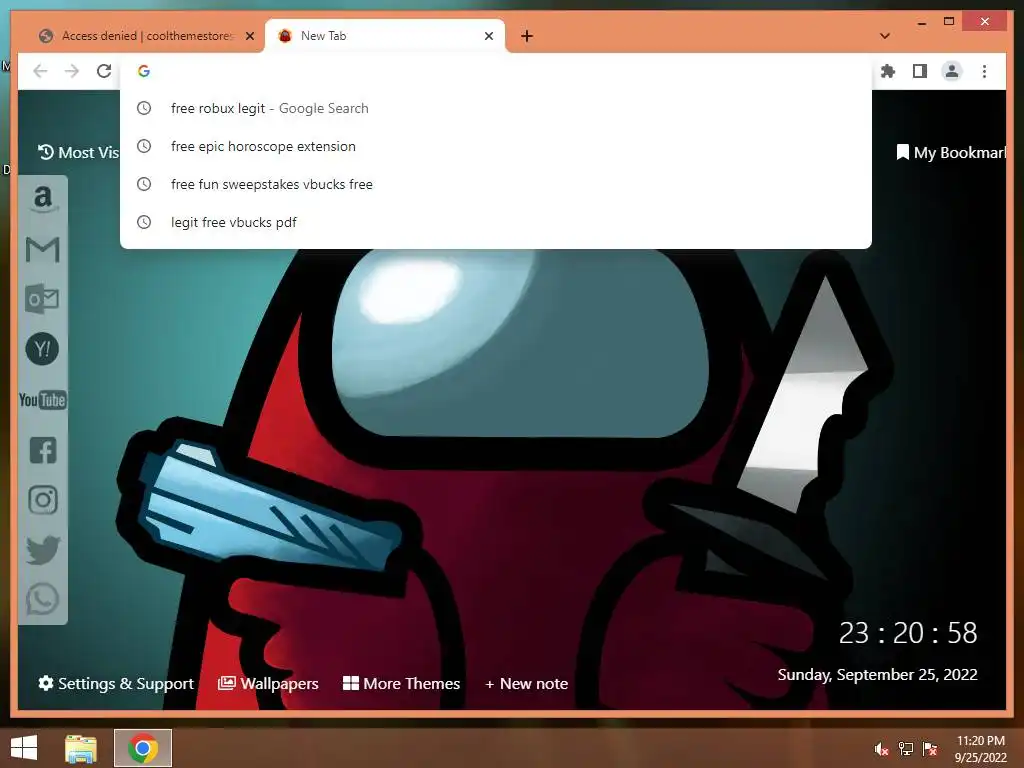1024x768 pixels.
Task: Reload the current page
Action: (x=104, y=71)
